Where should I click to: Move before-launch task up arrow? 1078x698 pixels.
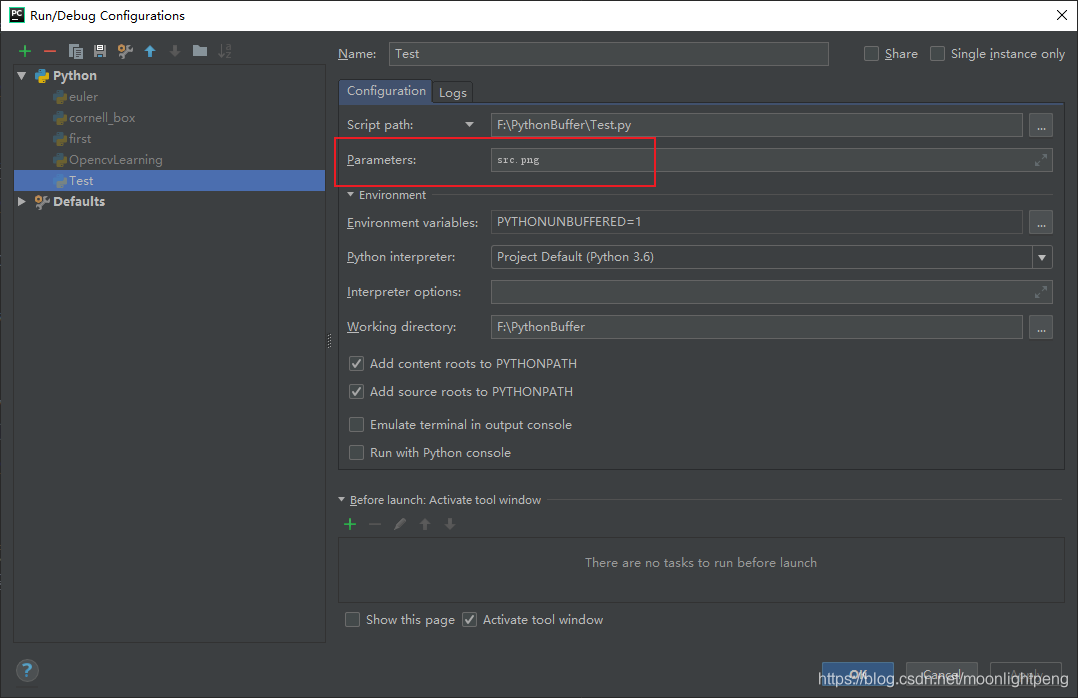coord(425,525)
